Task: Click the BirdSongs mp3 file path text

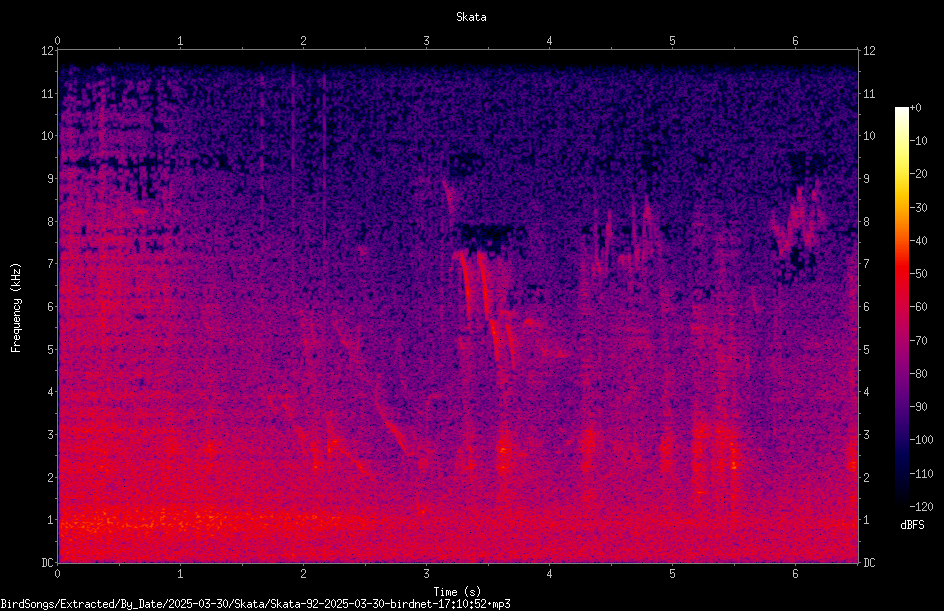Action: (x=255, y=604)
